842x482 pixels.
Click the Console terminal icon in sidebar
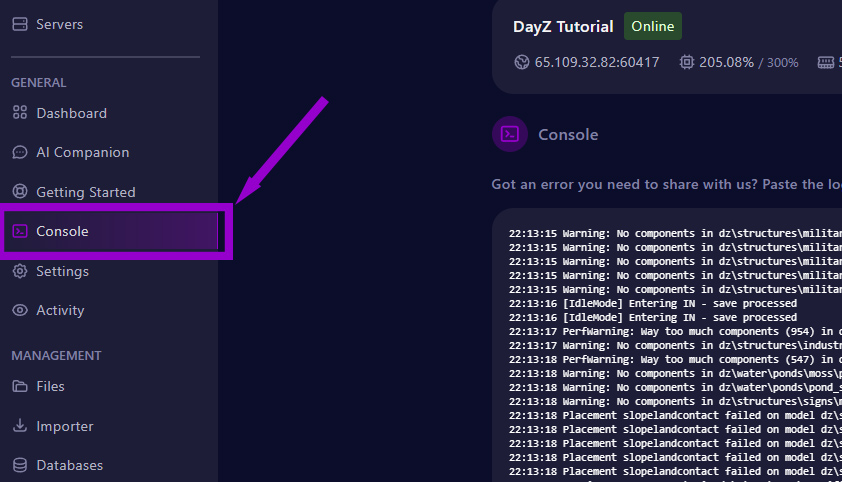coord(20,231)
